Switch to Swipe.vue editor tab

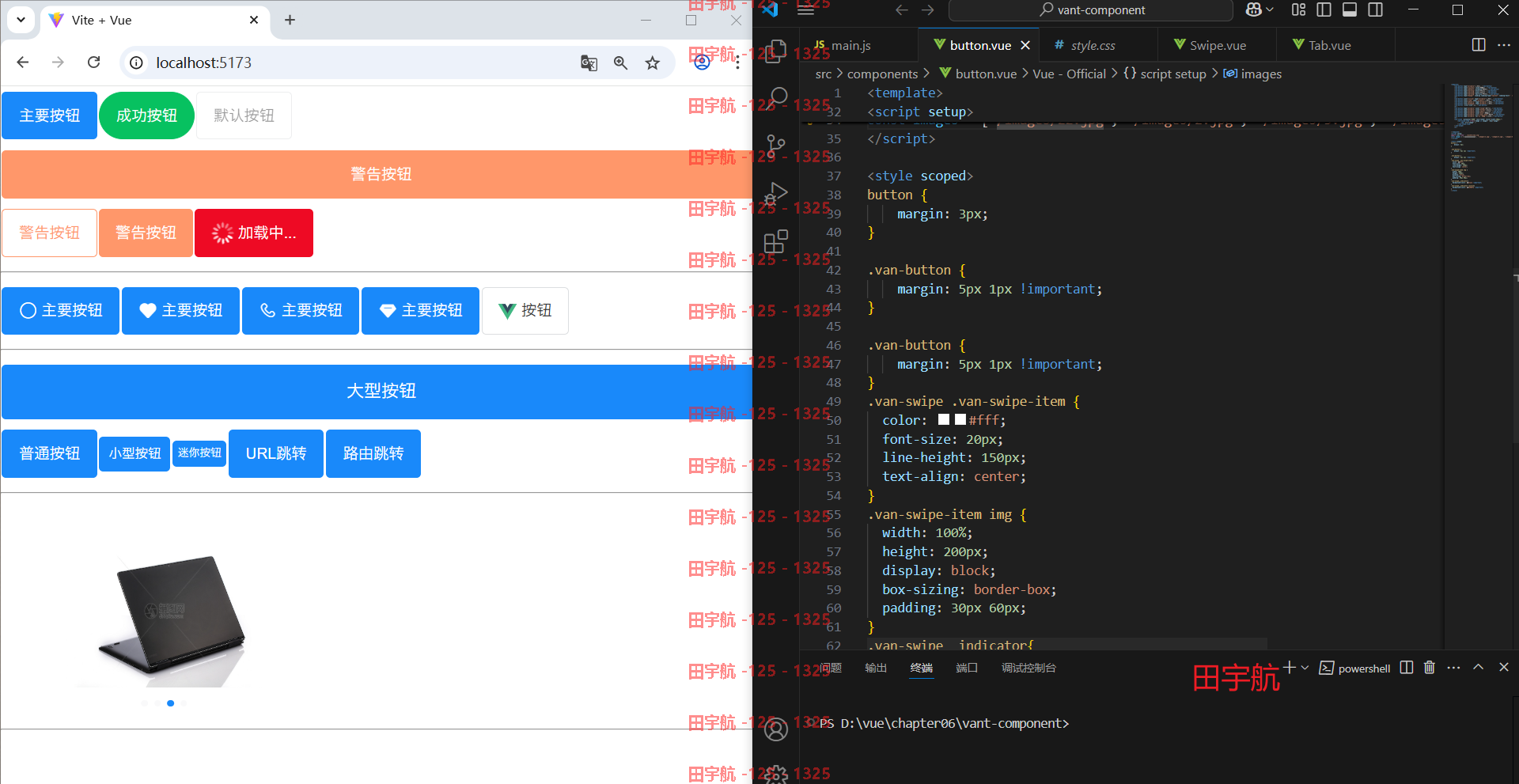tap(1218, 45)
